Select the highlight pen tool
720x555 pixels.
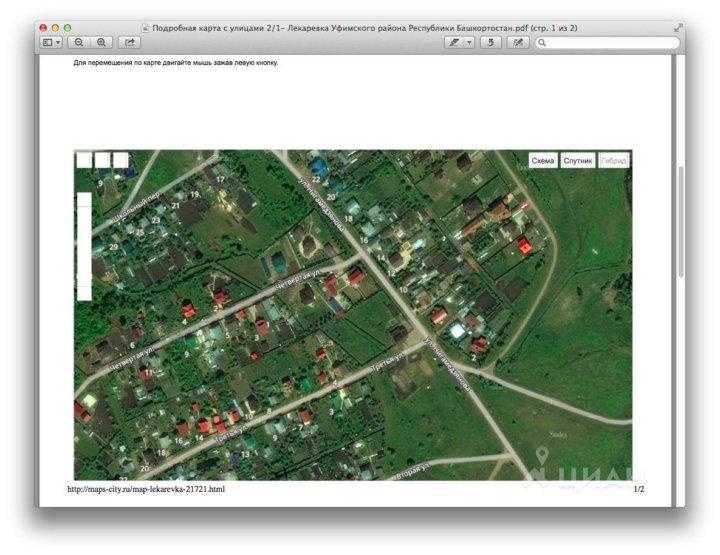(455, 43)
